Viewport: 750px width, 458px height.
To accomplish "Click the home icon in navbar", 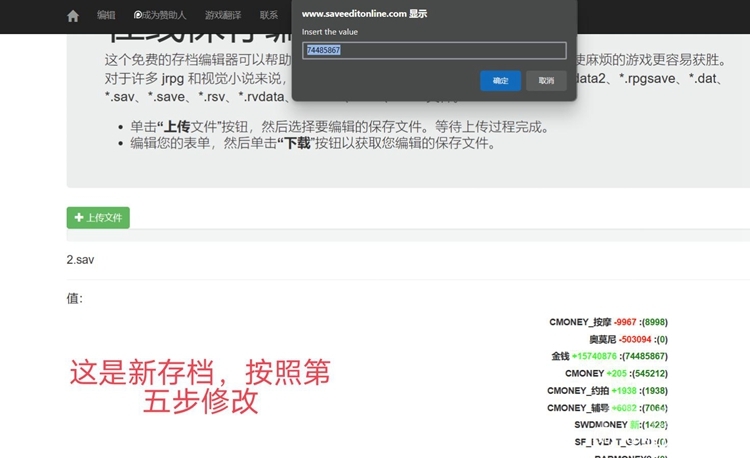I will click(72, 16).
